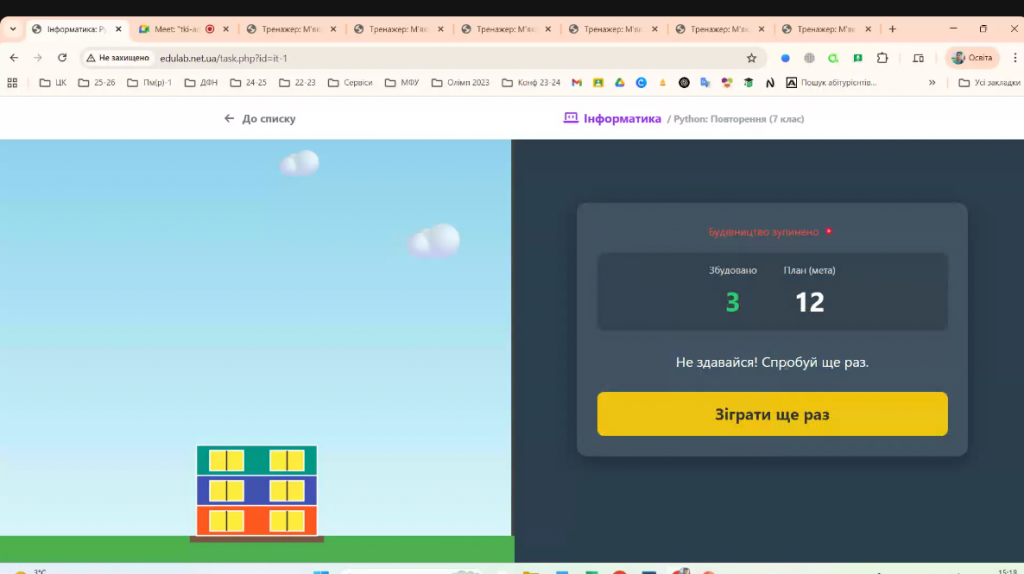This screenshot has width=1024, height=574.
Task: Open the Gmail bookmark icon
Action: click(x=576, y=83)
